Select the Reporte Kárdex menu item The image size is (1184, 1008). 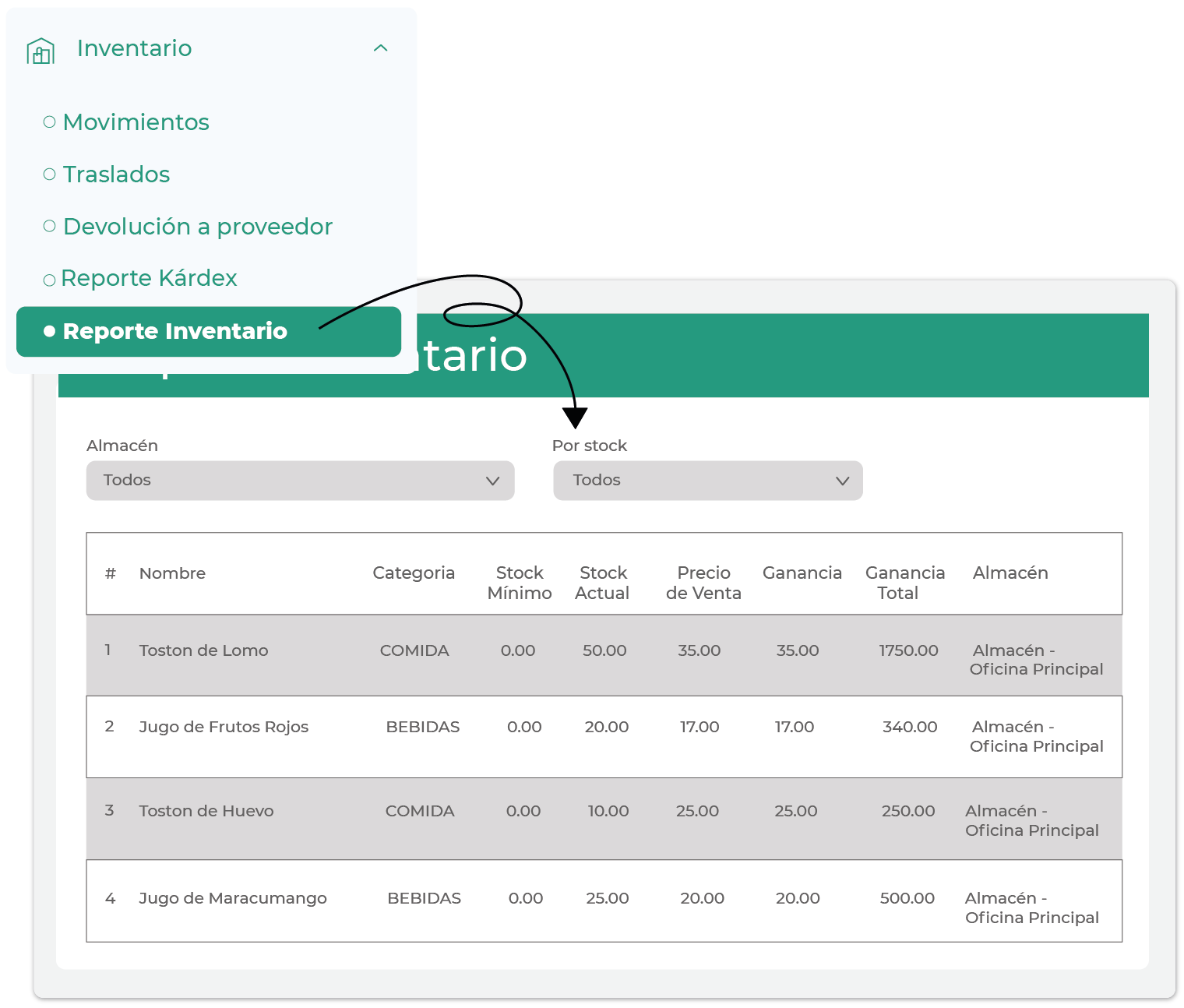point(149,278)
